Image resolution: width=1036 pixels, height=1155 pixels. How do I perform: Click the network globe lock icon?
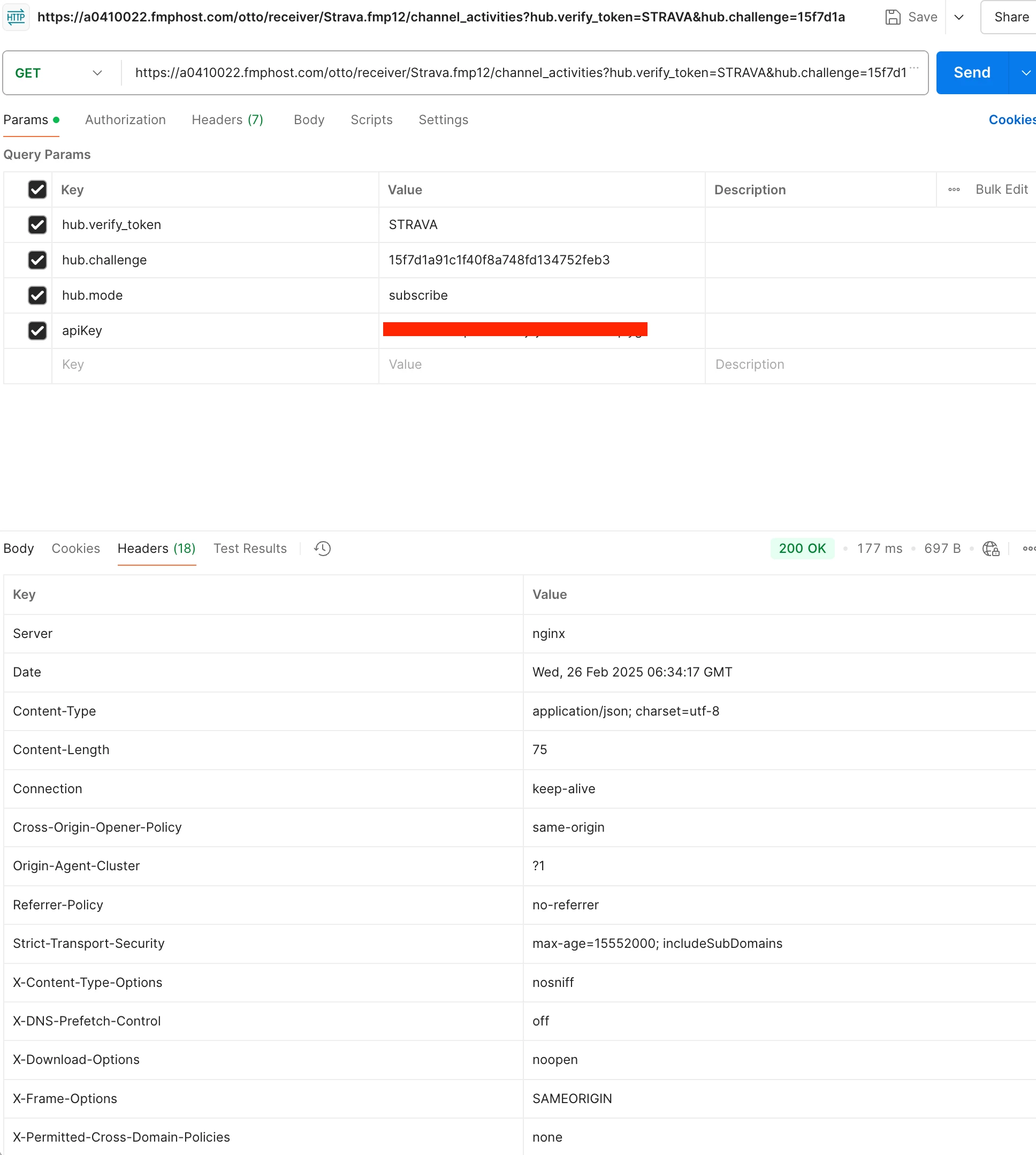[x=991, y=548]
